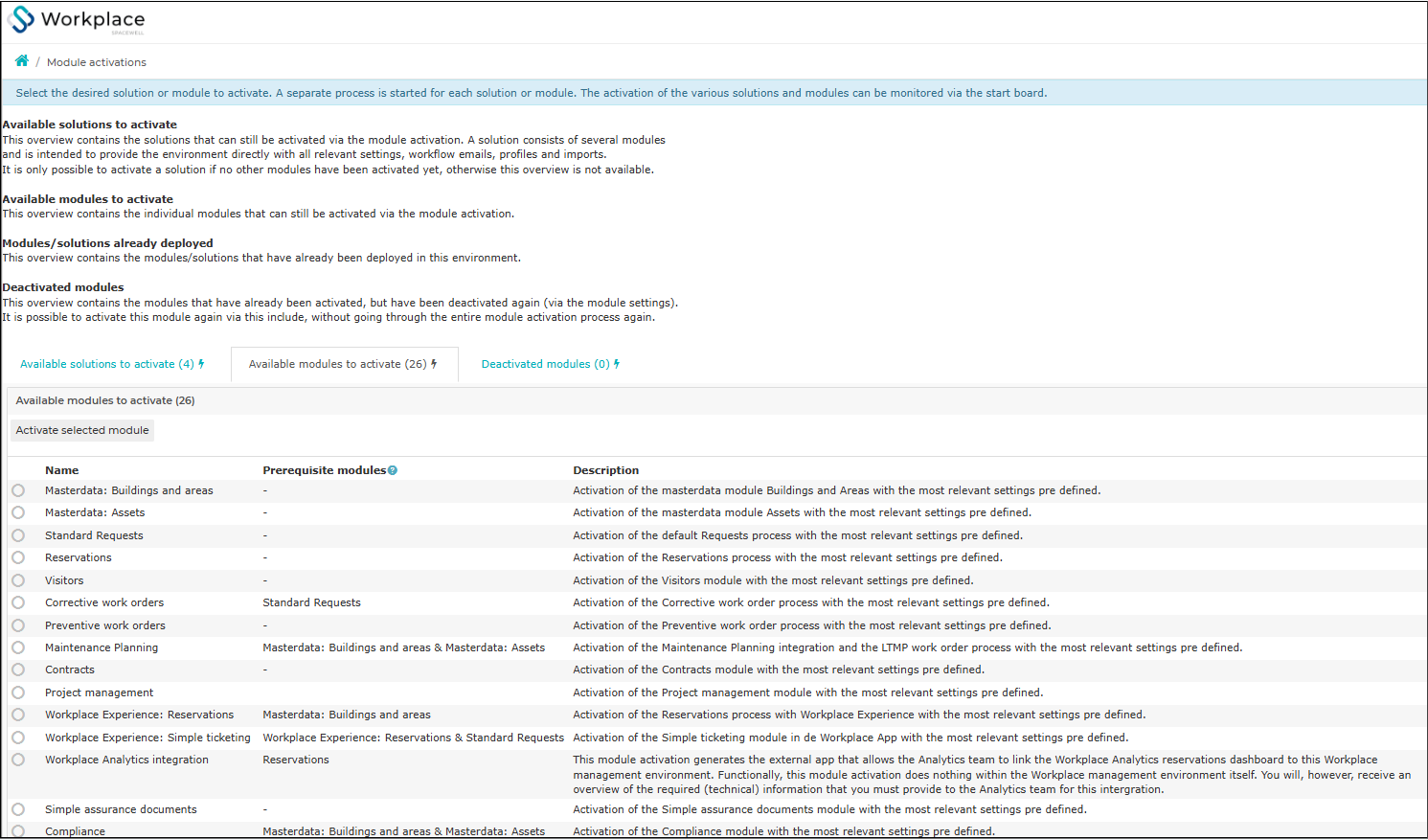The image size is (1428, 840).
Task: Click Module activations breadcrumb link
Action: pyautogui.click(x=97, y=62)
